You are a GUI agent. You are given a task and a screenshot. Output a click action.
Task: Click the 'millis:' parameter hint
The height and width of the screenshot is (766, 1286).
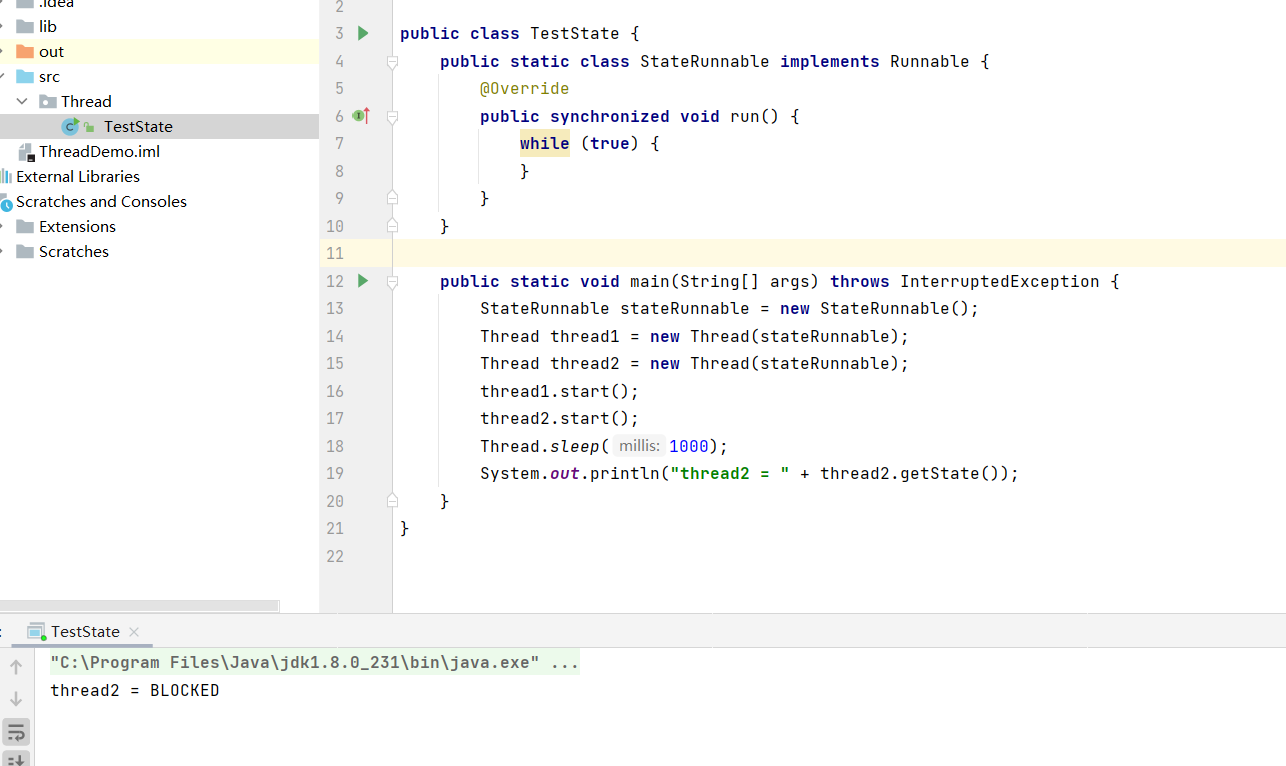click(639, 446)
